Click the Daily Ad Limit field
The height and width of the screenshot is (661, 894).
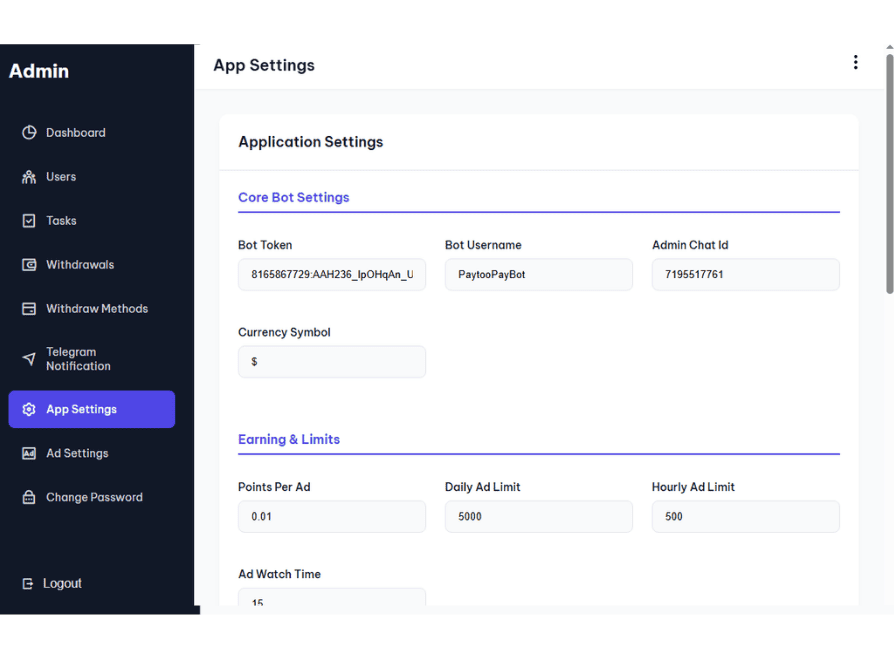[538, 517]
